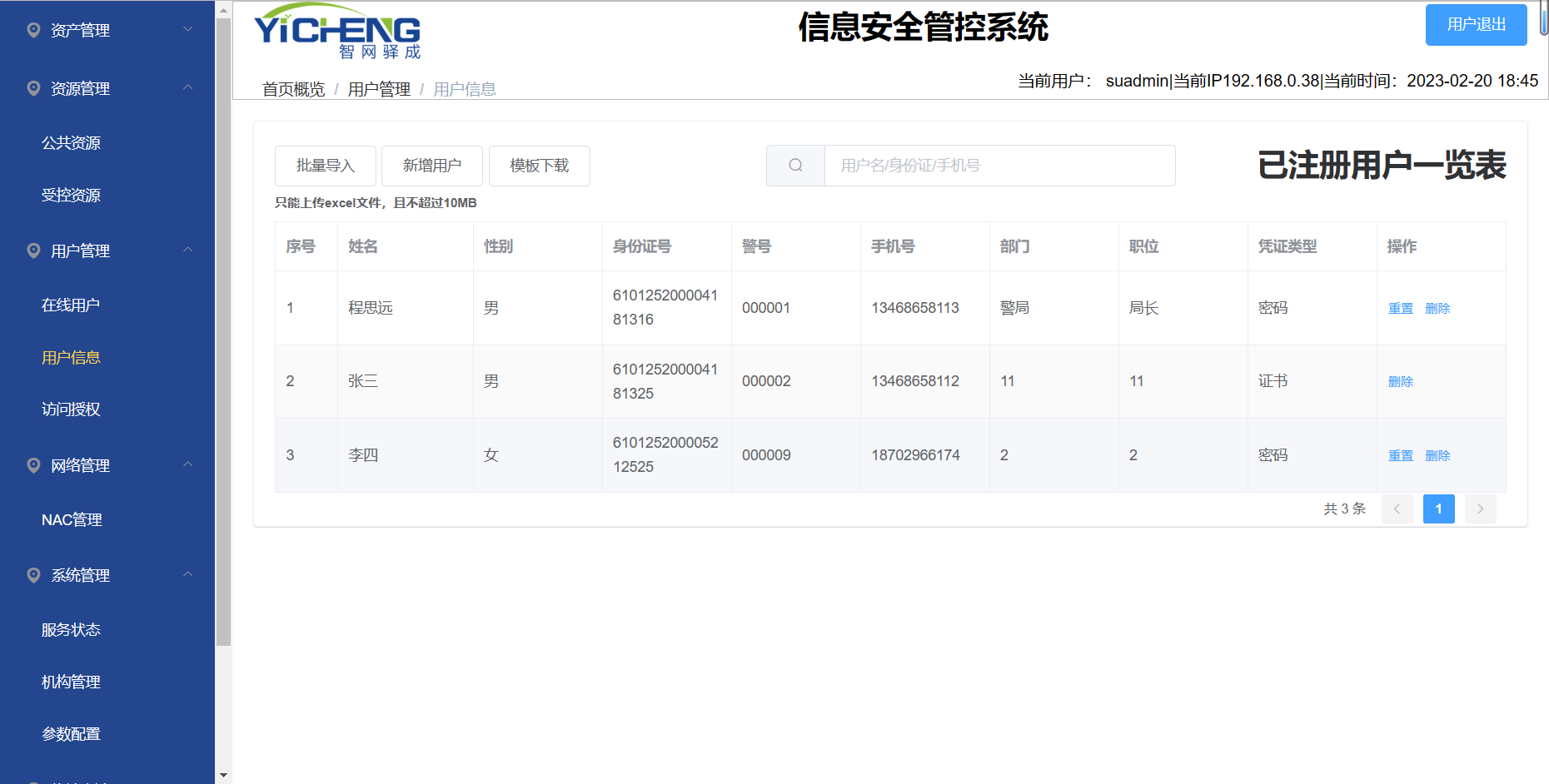The image size is (1549, 784).
Task: Expand the 资产管理 menu chevron
Action: (x=188, y=30)
